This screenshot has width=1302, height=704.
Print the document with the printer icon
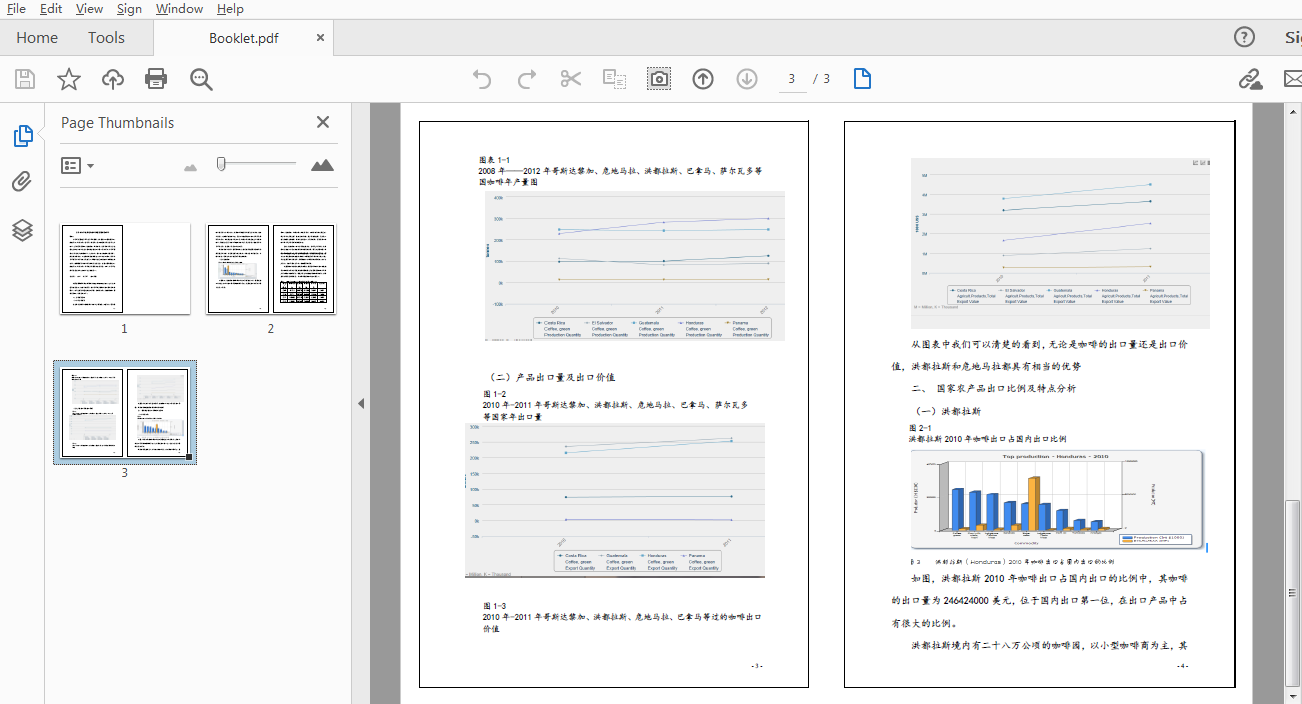coord(156,79)
